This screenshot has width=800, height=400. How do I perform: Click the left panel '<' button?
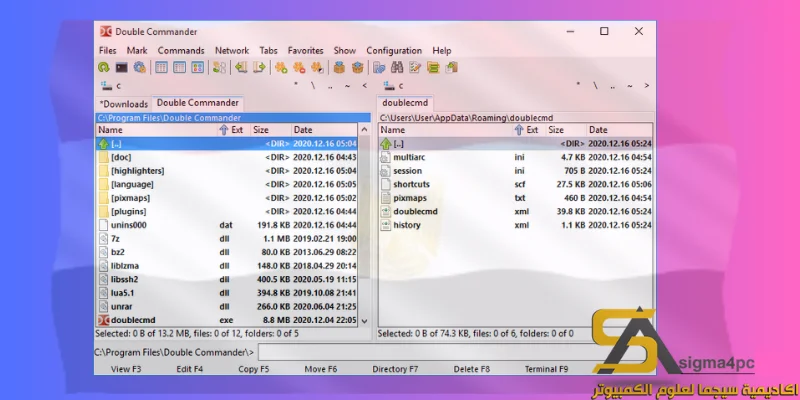pos(364,86)
